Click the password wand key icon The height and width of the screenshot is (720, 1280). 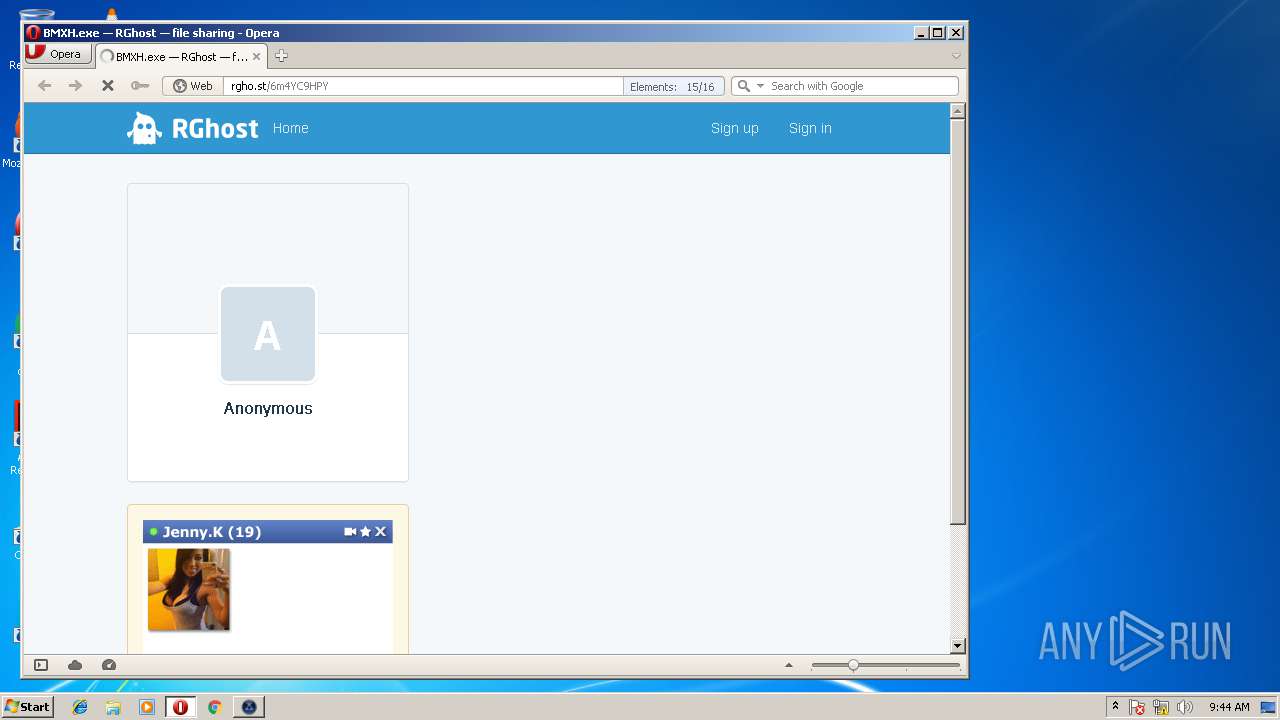140,86
